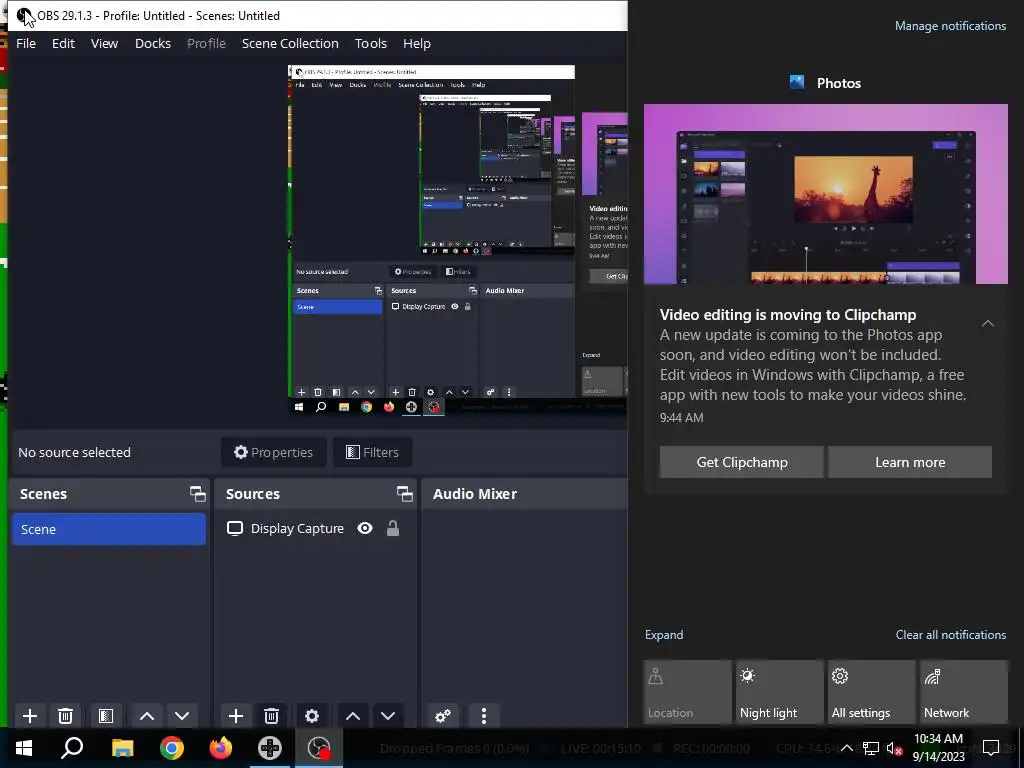The width and height of the screenshot is (1024, 768).
Task: Open the Network quick action tile
Action: 964,692
